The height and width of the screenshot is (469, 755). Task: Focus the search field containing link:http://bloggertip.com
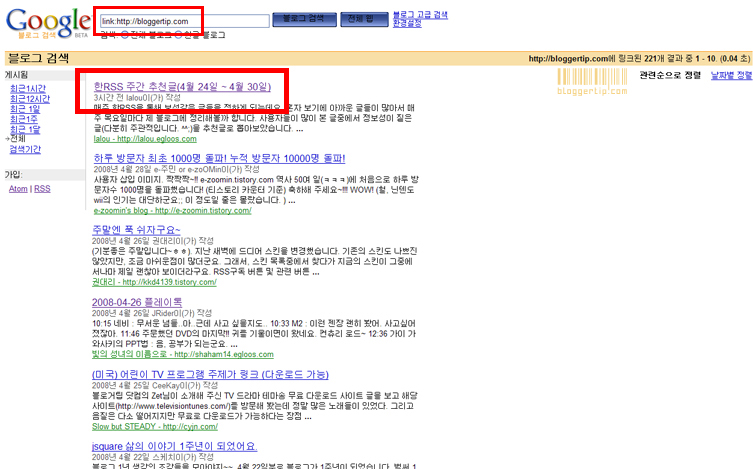coord(184,21)
